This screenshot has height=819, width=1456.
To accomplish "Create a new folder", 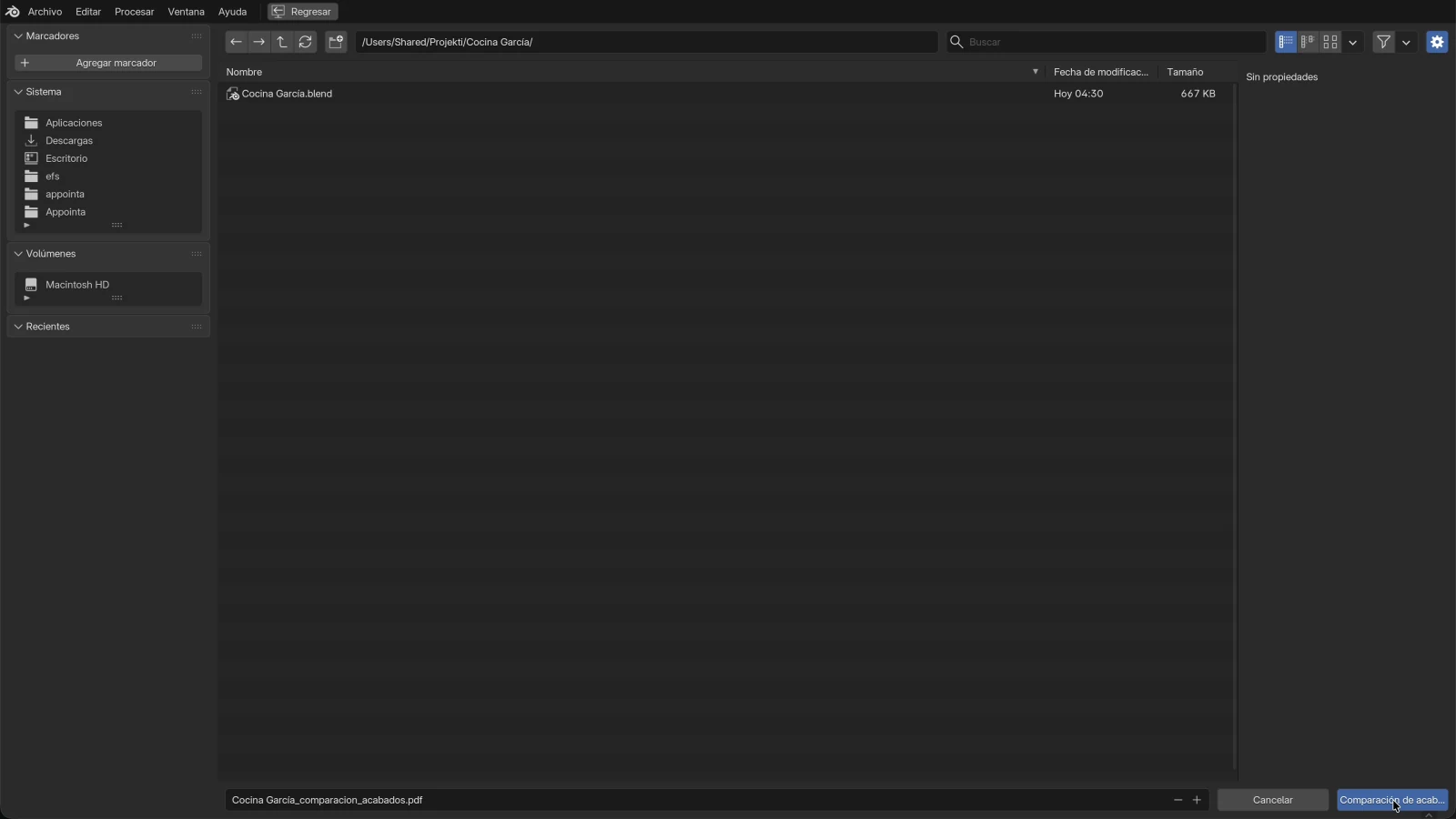I will point(336,42).
